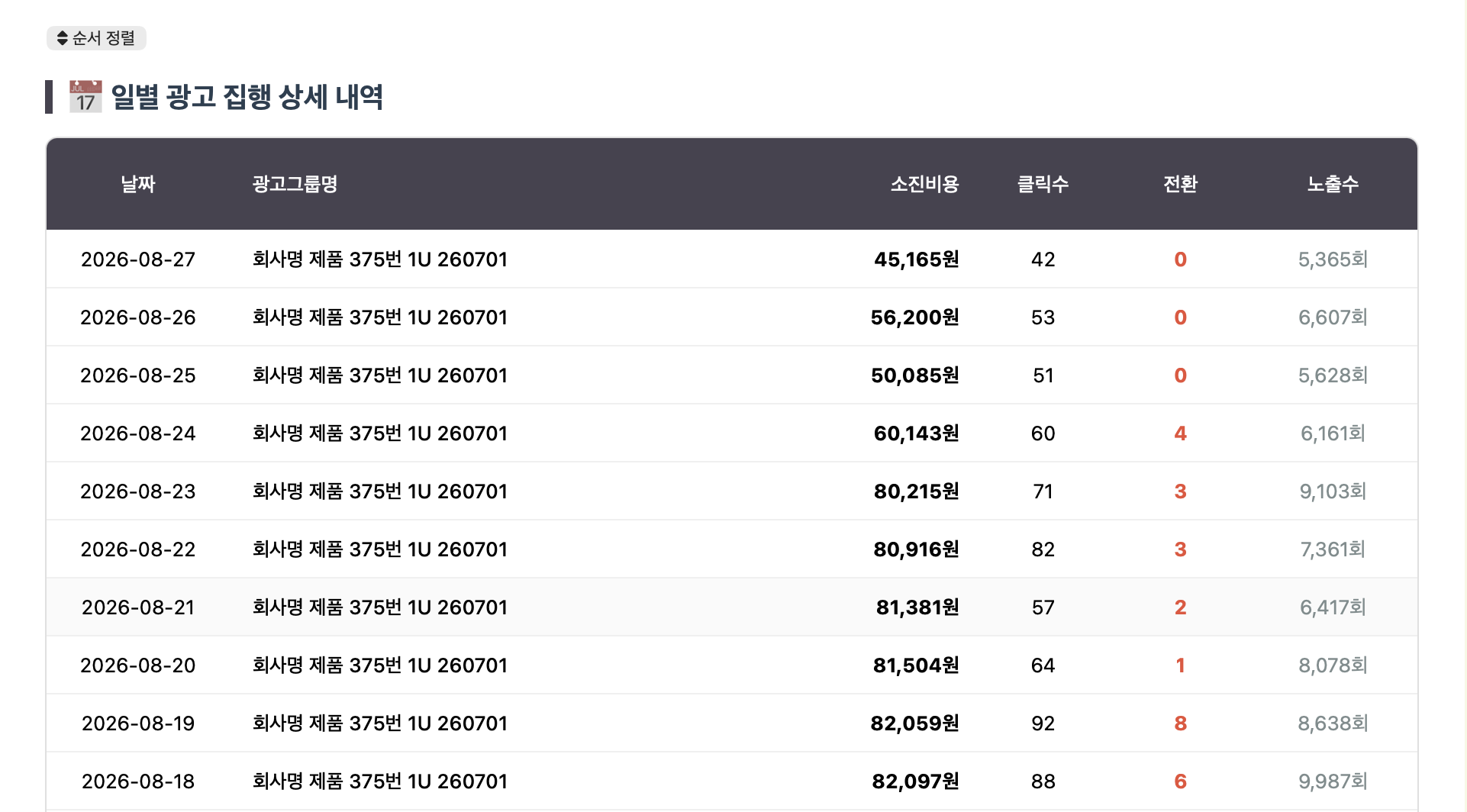Image resolution: width=1467 pixels, height=812 pixels.
Task: Click the click count 88
Action: coord(1043,781)
